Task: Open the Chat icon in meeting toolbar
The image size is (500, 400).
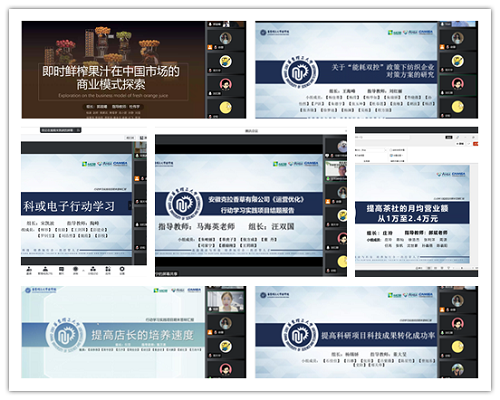Action: point(61,270)
